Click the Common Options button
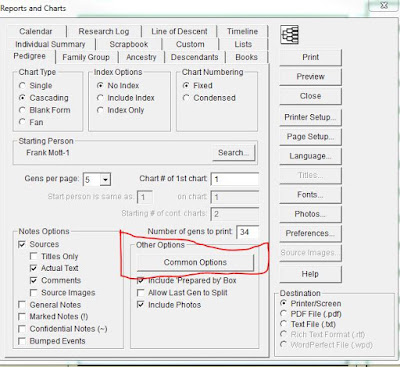The height and width of the screenshot is (367, 400). click(195, 263)
